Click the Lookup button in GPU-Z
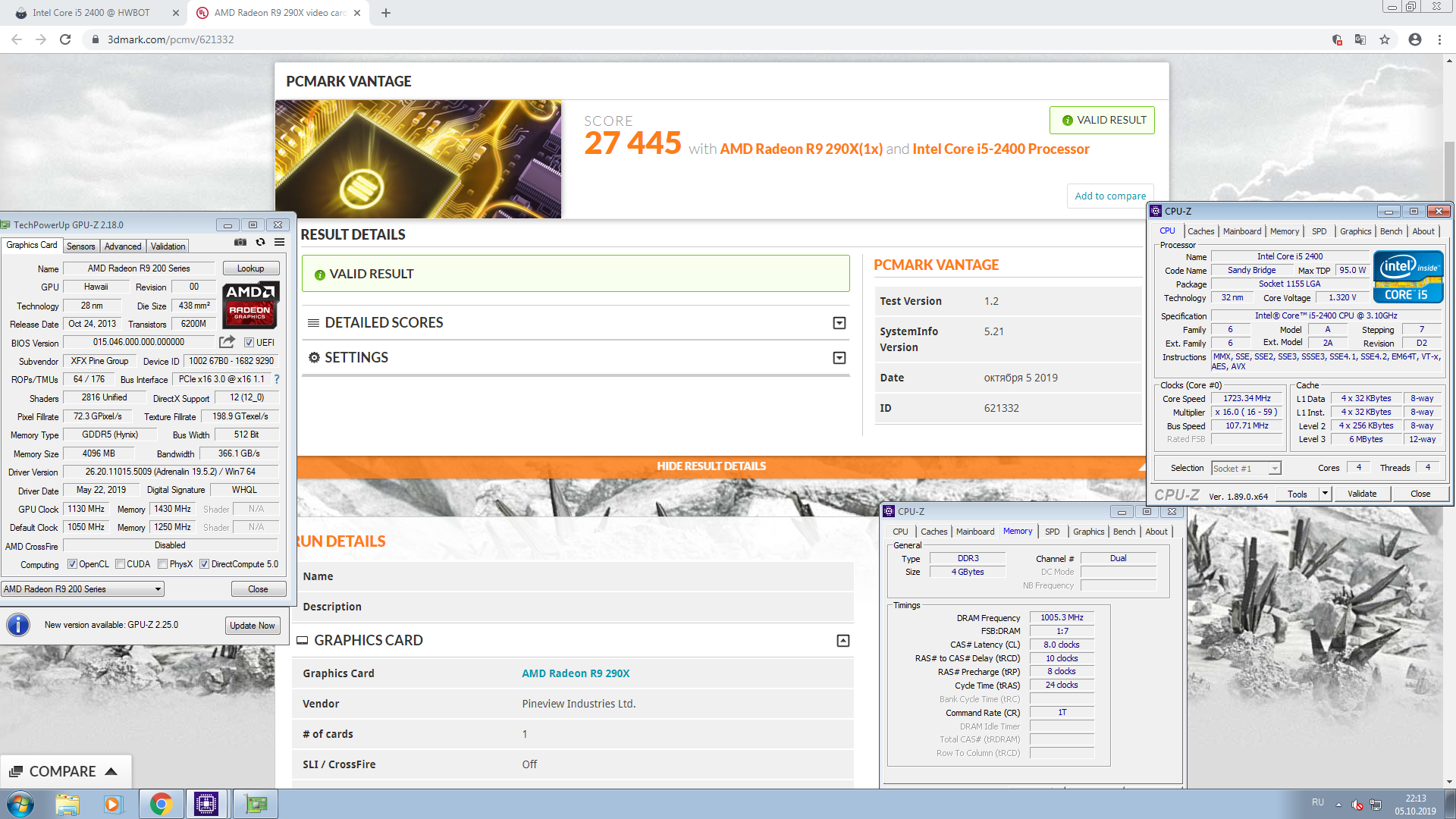The image size is (1456, 819). pos(251,268)
